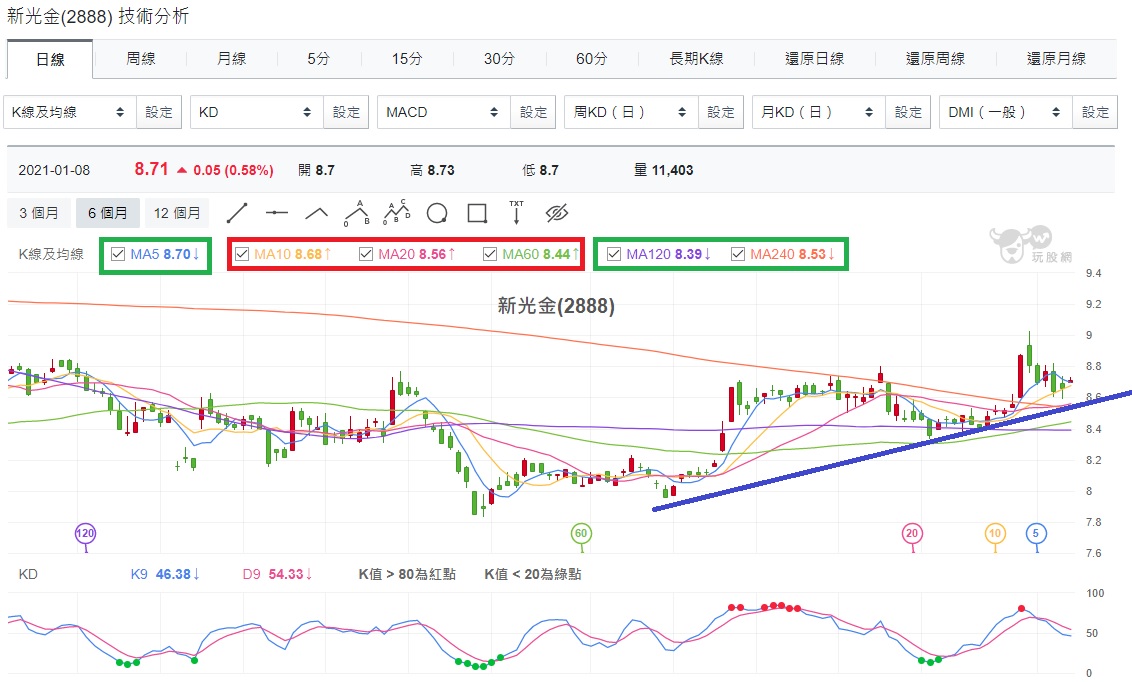This screenshot has height=682, width=1132.
Task: Click the 120 moving average marker
Action: tap(85, 534)
